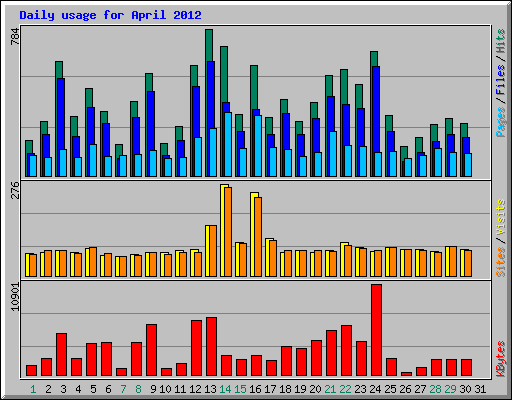Click the blue Files bar for day 3

click(61, 113)
